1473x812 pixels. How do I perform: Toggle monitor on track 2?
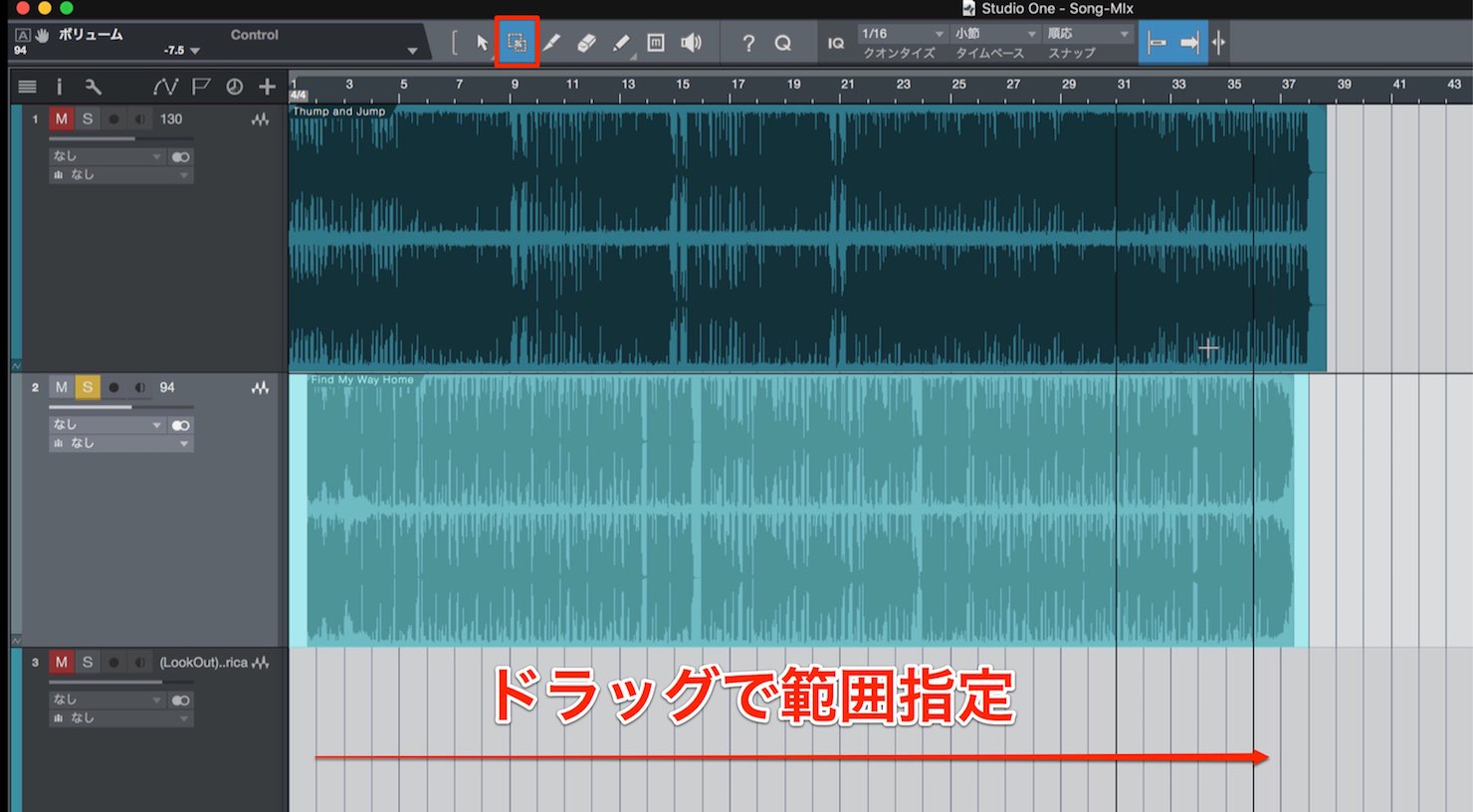point(139,388)
